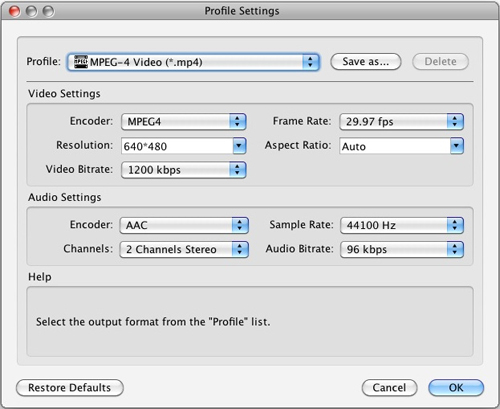Click the Save as... button

(x=366, y=62)
